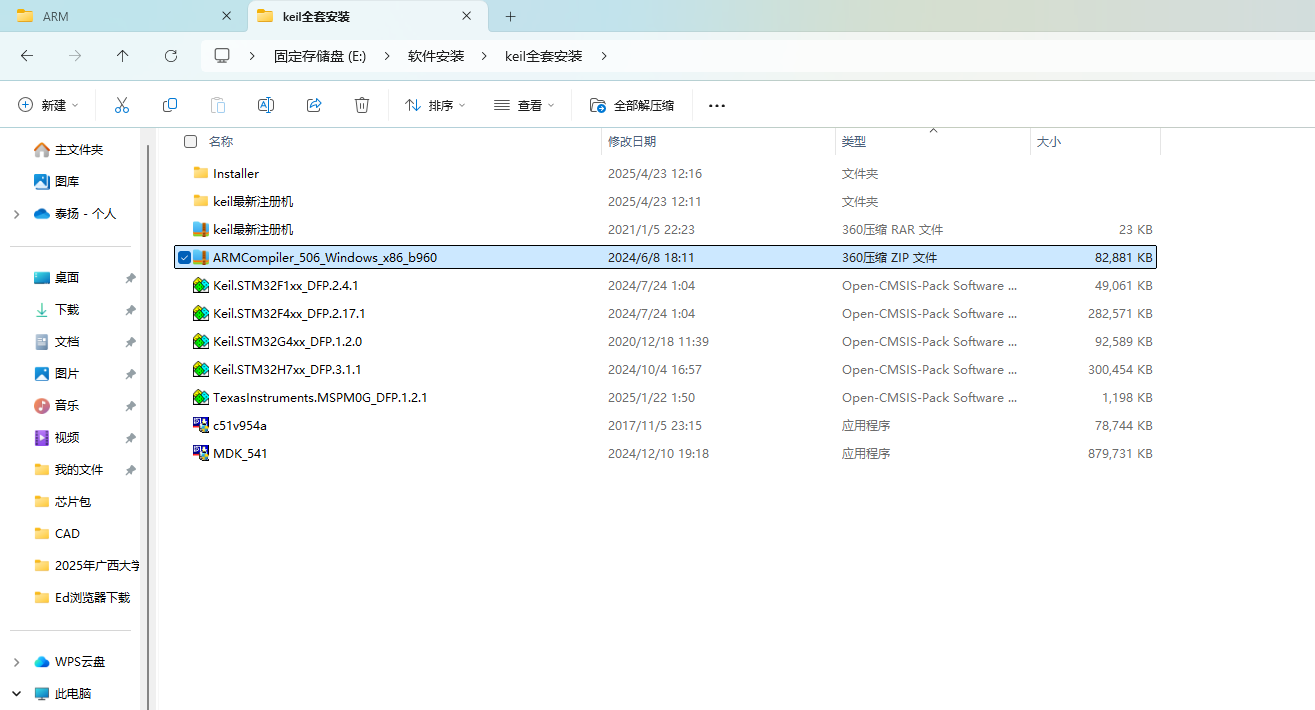
Task: Sort by 名称 column header
Action: click(x=220, y=142)
